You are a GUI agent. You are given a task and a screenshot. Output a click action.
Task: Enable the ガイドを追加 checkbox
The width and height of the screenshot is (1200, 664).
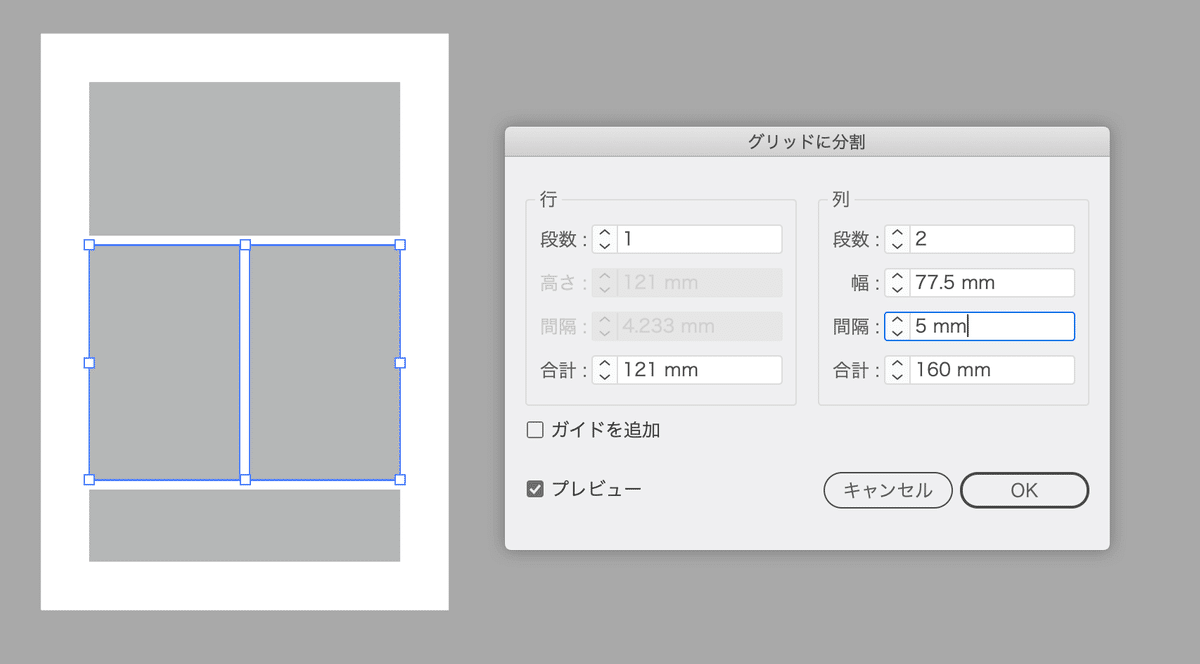click(535, 430)
